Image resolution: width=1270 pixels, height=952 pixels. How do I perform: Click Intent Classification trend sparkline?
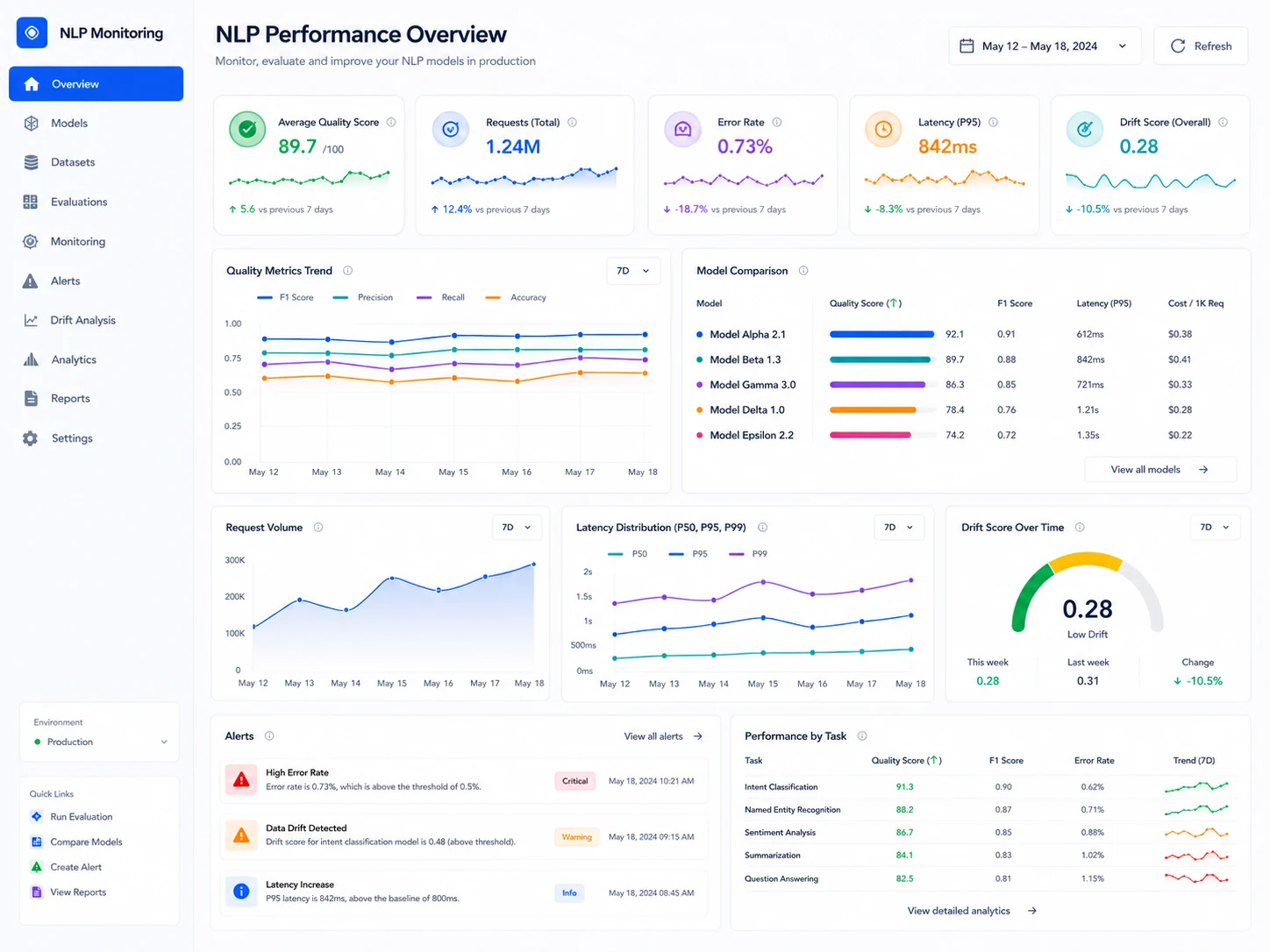[x=1196, y=787]
